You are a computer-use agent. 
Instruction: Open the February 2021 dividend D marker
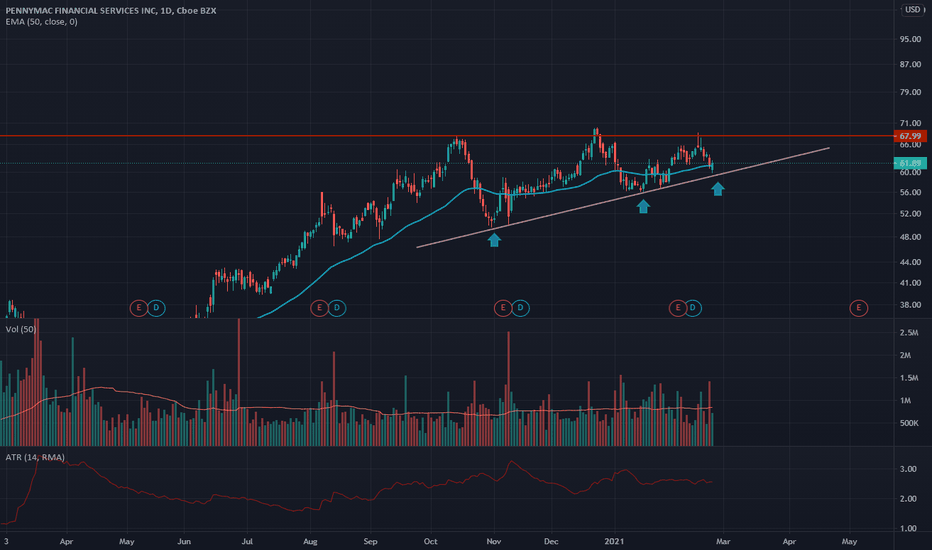pyautogui.click(x=693, y=308)
